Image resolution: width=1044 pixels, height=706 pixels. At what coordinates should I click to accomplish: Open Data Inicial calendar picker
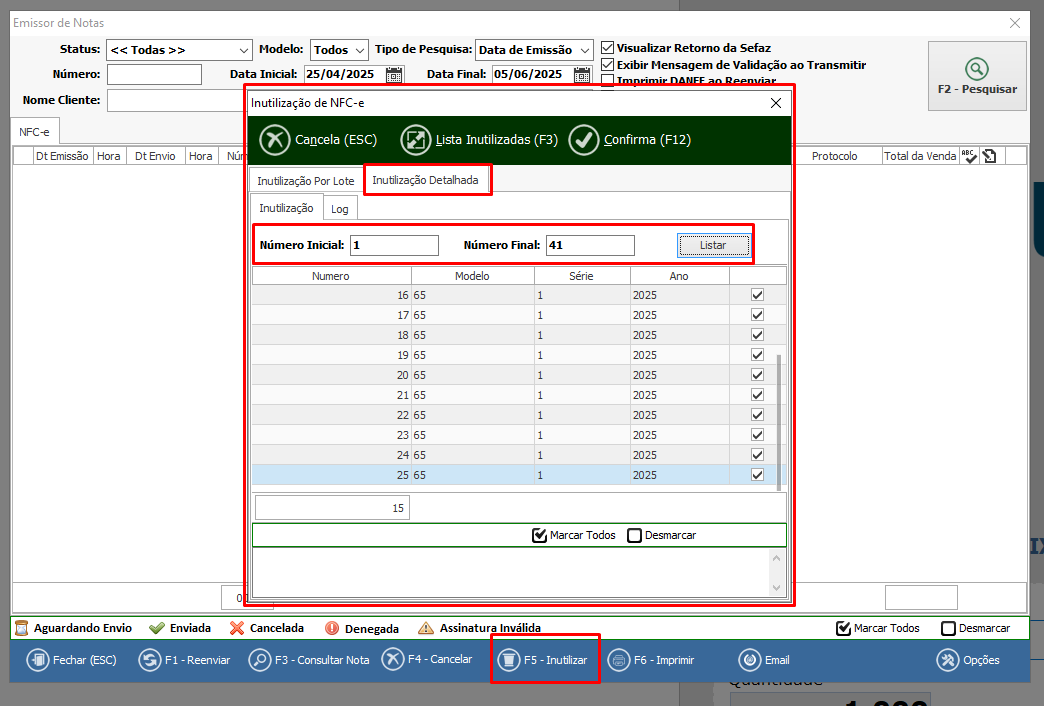(x=394, y=74)
